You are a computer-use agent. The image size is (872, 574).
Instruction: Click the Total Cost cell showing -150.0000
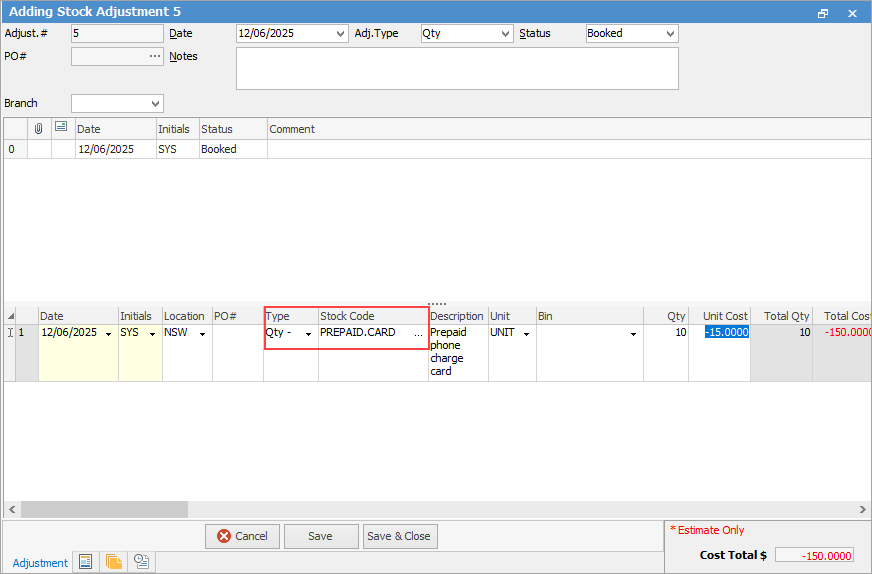coord(842,353)
